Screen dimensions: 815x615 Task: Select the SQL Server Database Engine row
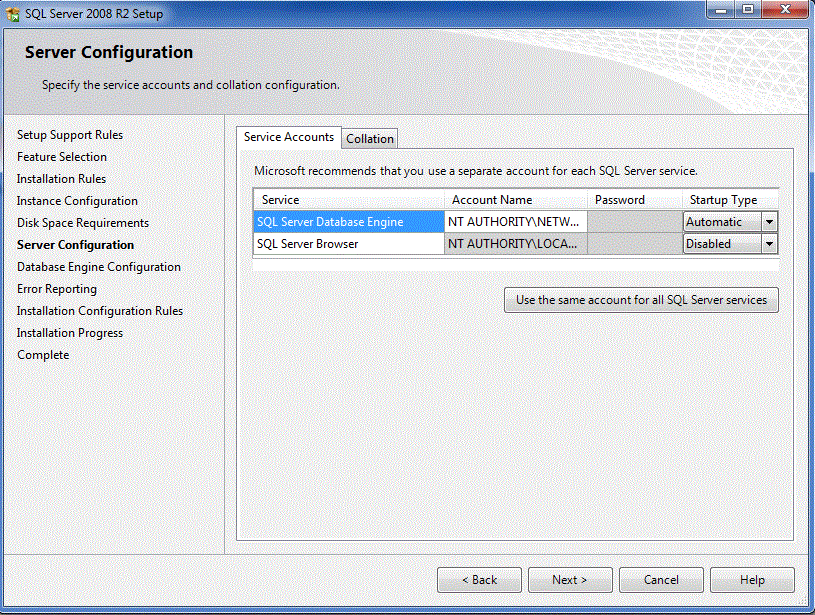pos(349,222)
